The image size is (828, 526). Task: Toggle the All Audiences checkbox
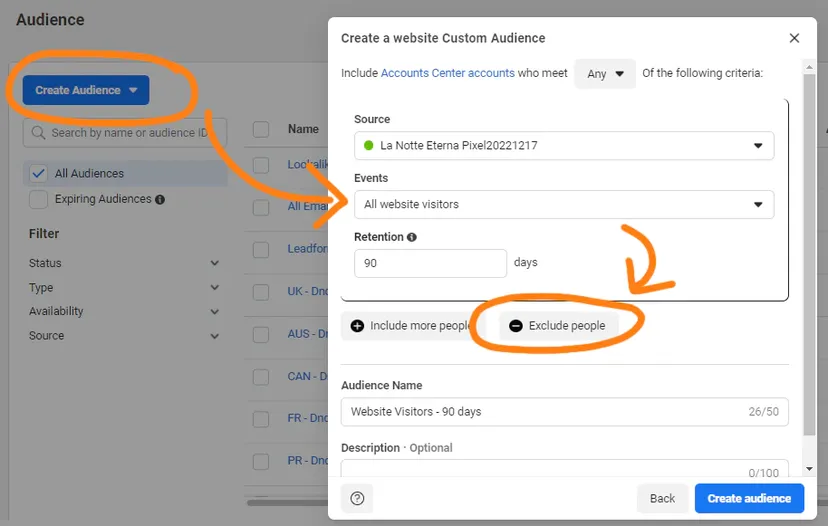[39, 173]
